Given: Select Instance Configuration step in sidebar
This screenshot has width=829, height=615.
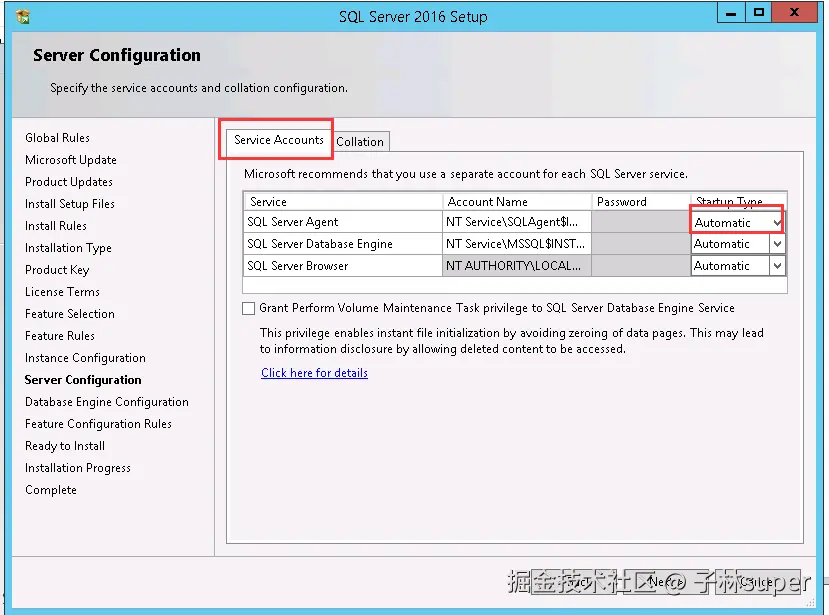Looking at the screenshot, I should (85, 358).
